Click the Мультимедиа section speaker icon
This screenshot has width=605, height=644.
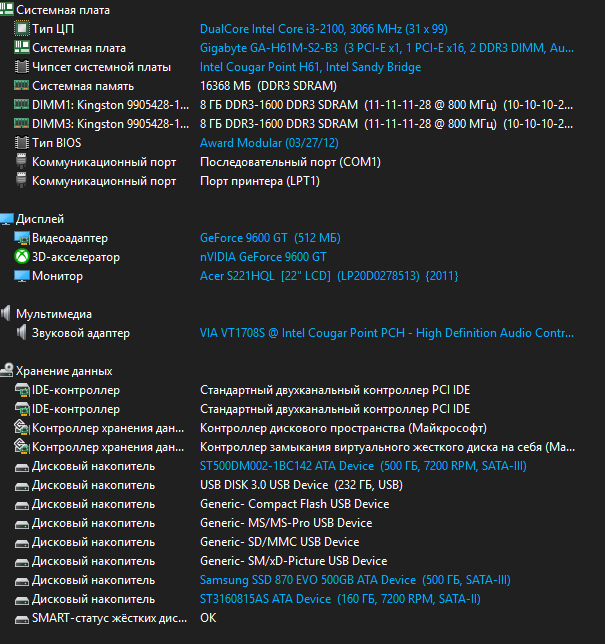[x=6, y=313]
